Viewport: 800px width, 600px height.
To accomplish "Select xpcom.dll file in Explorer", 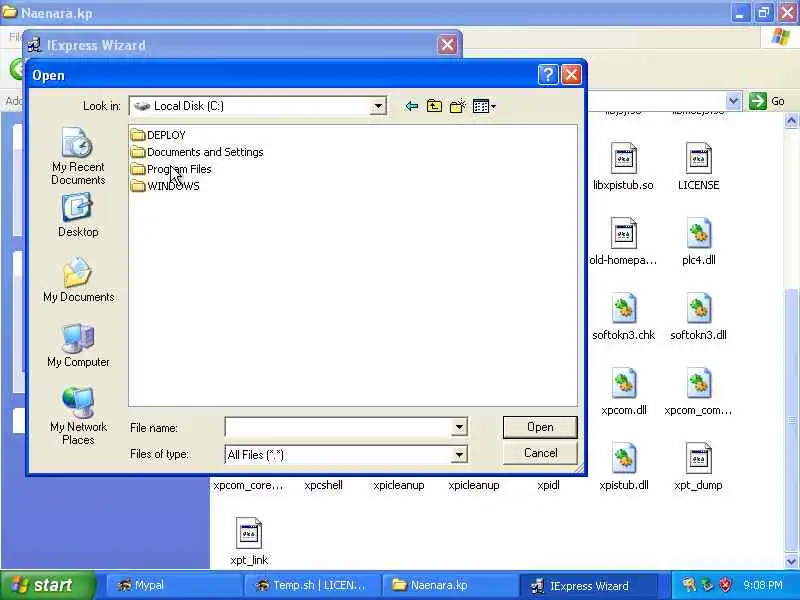I will 623,392.
